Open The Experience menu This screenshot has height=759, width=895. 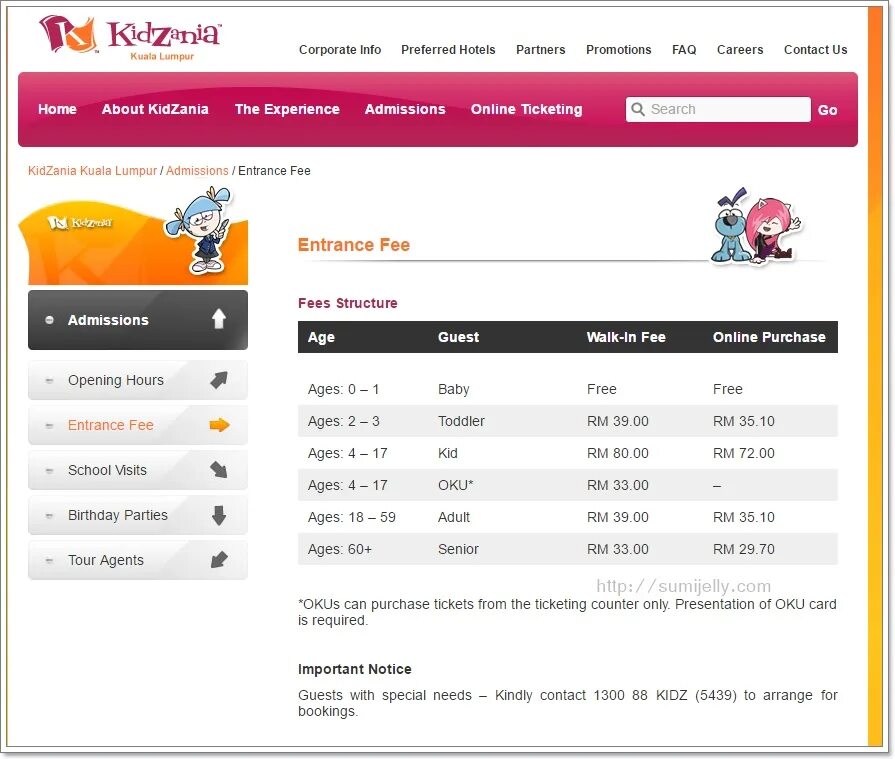(287, 109)
